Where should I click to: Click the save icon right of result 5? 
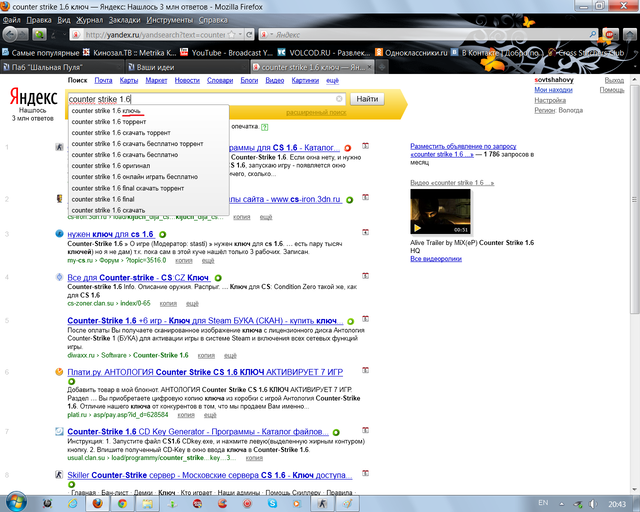pos(365,319)
